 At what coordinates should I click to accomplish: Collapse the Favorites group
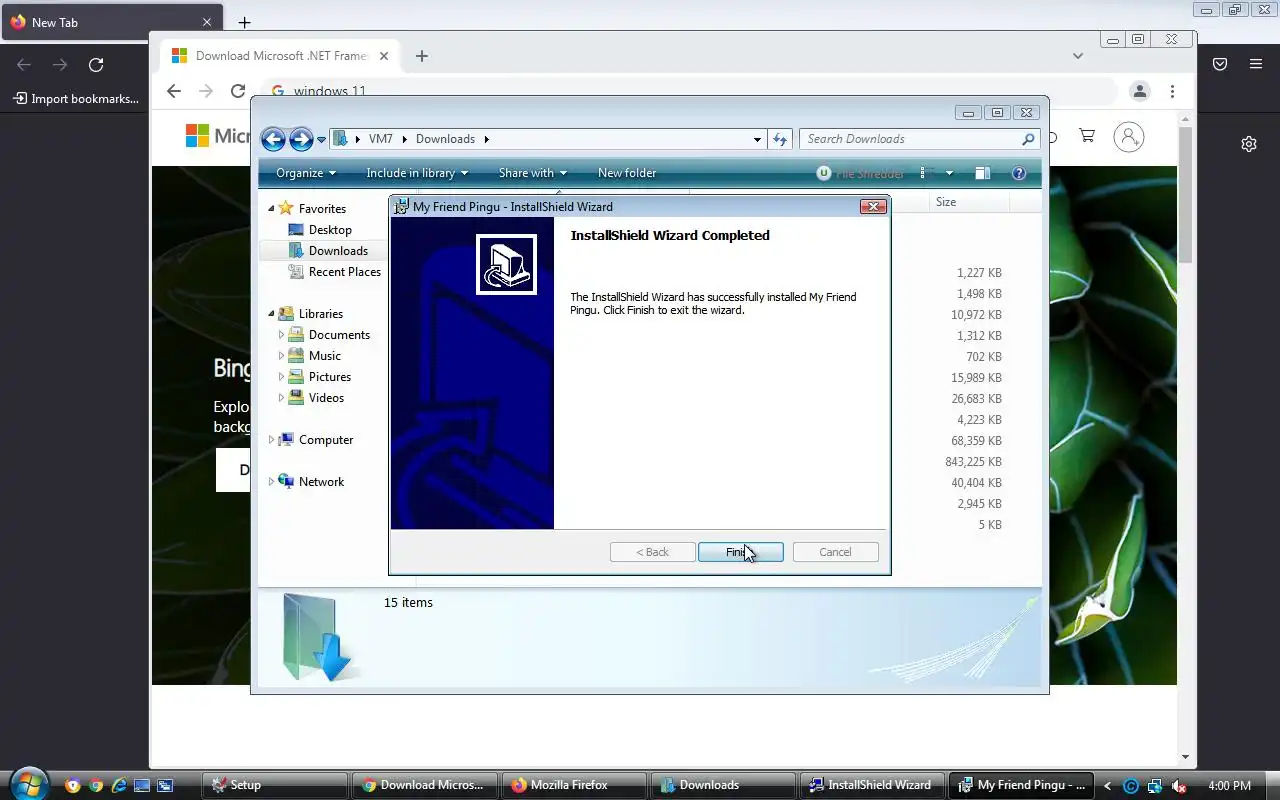pos(271,208)
